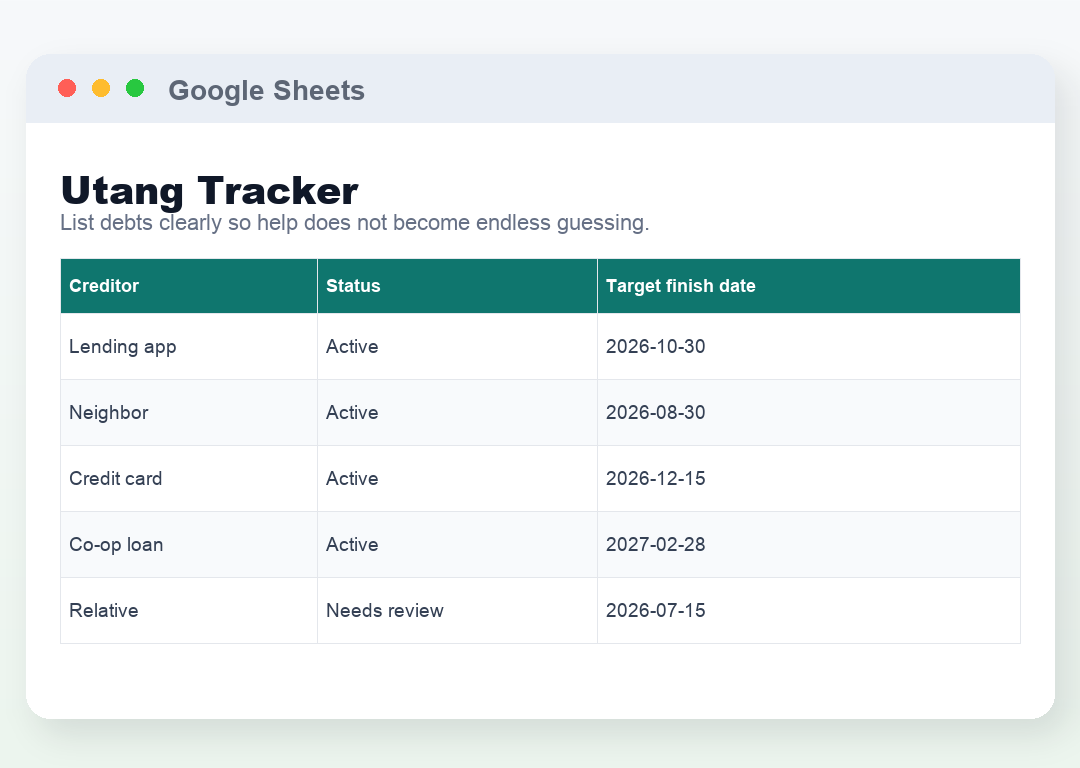Click the Needs review status cell

(x=457, y=611)
